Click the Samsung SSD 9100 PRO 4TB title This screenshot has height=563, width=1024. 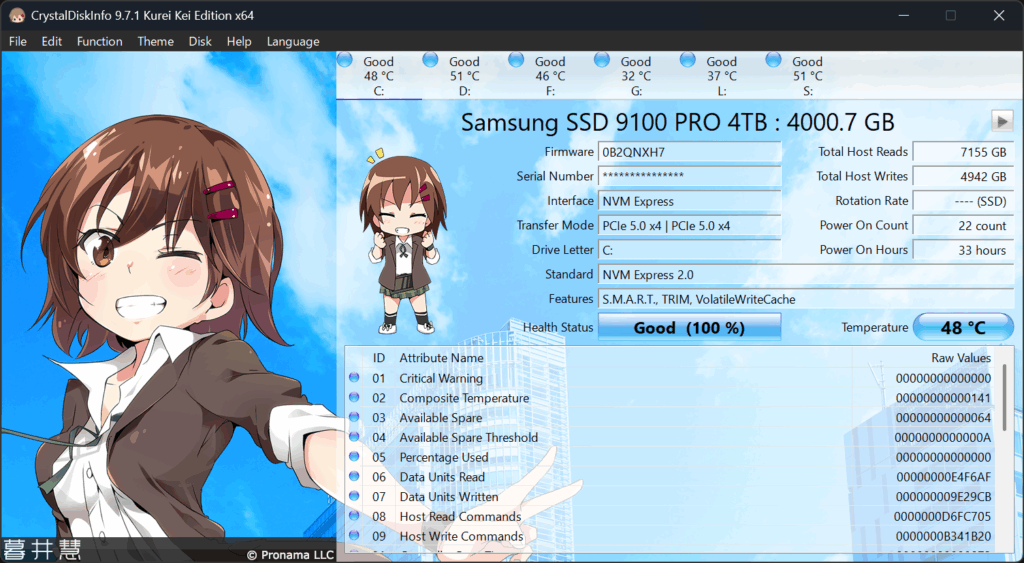pyautogui.click(x=677, y=122)
